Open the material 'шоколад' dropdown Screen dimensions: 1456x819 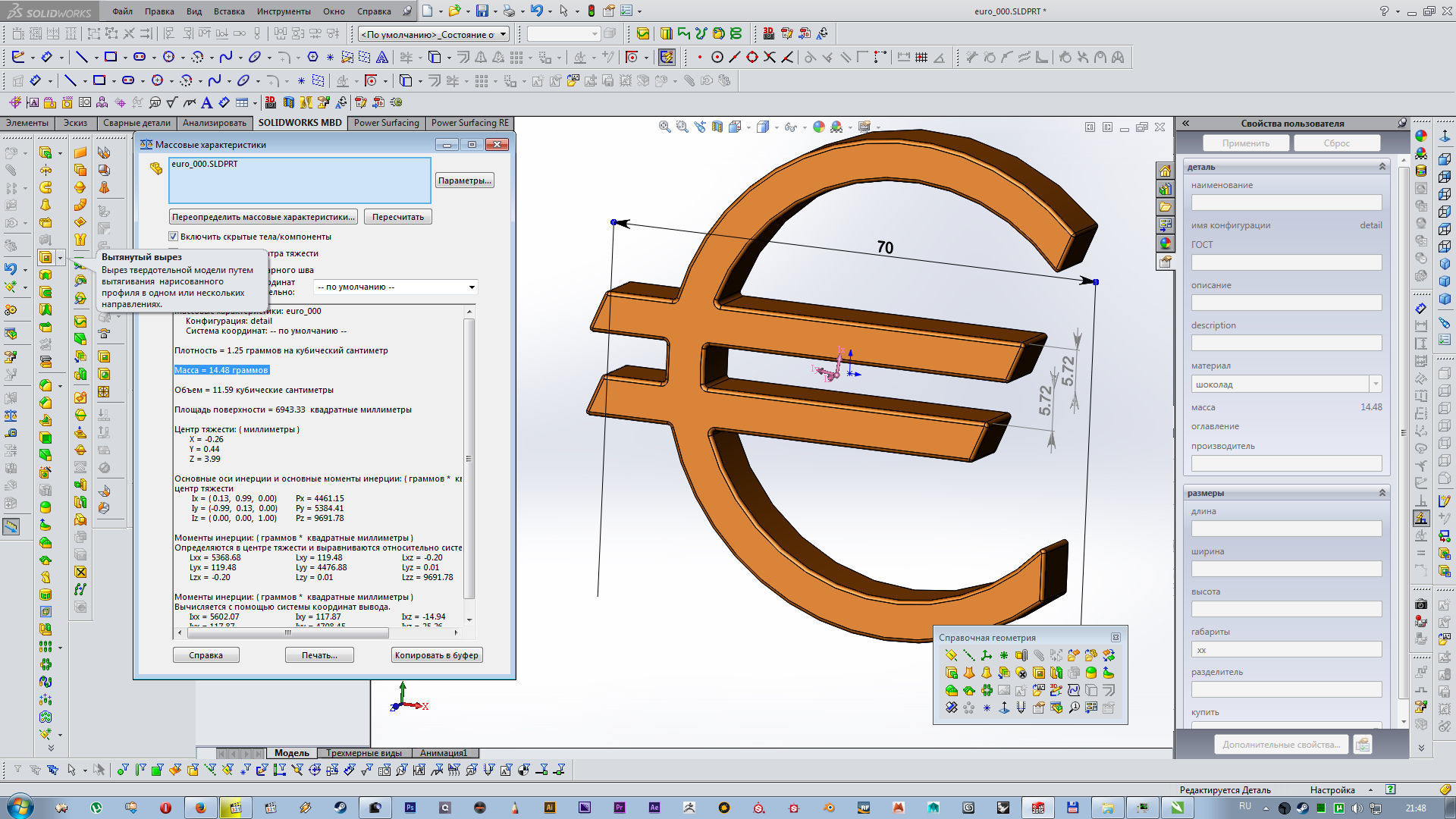point(1375,384)
